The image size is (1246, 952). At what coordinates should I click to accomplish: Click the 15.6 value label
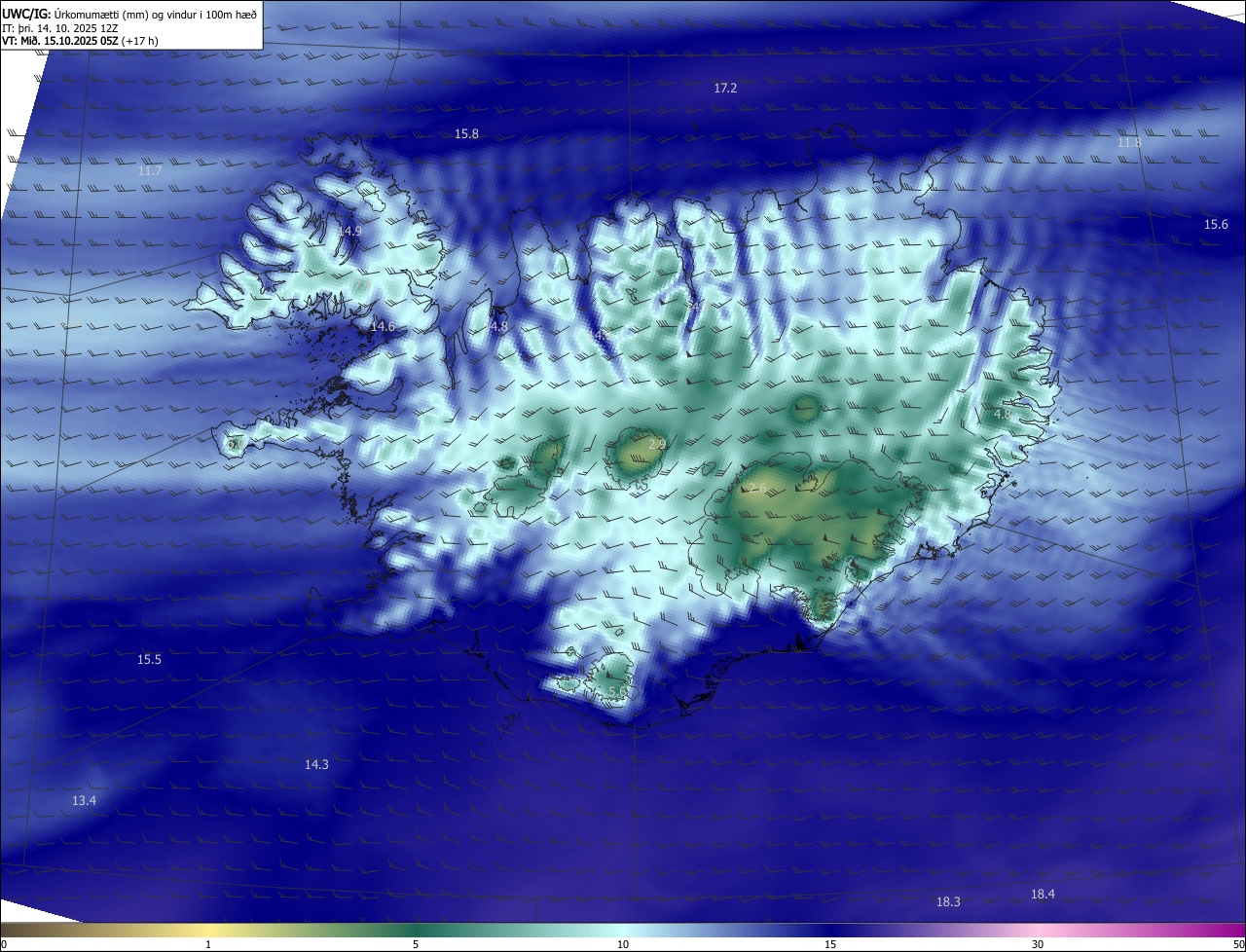pyautogui.click(x=1216, y=225)
